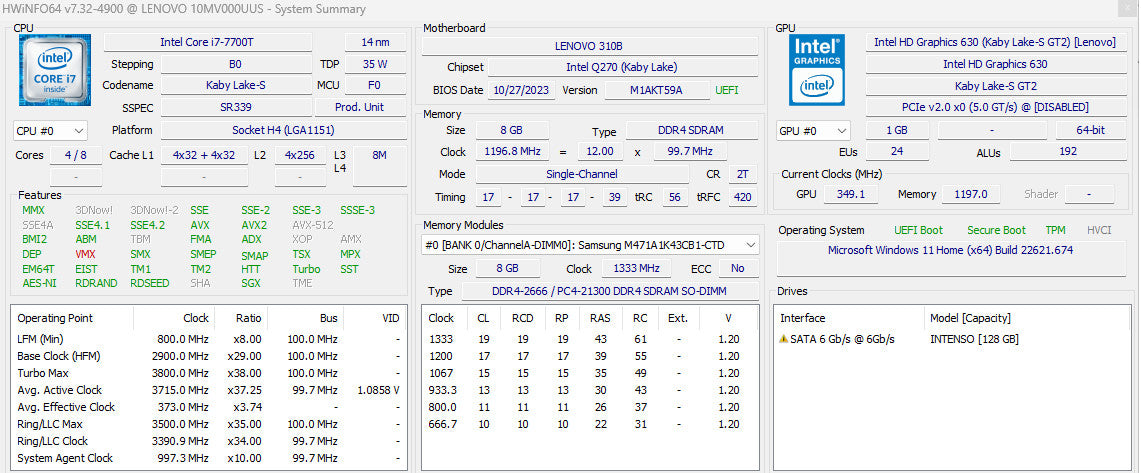Expand the memory module selection dropdown
This screenshot has height=473, width=1141.
[x=590, y=245]
